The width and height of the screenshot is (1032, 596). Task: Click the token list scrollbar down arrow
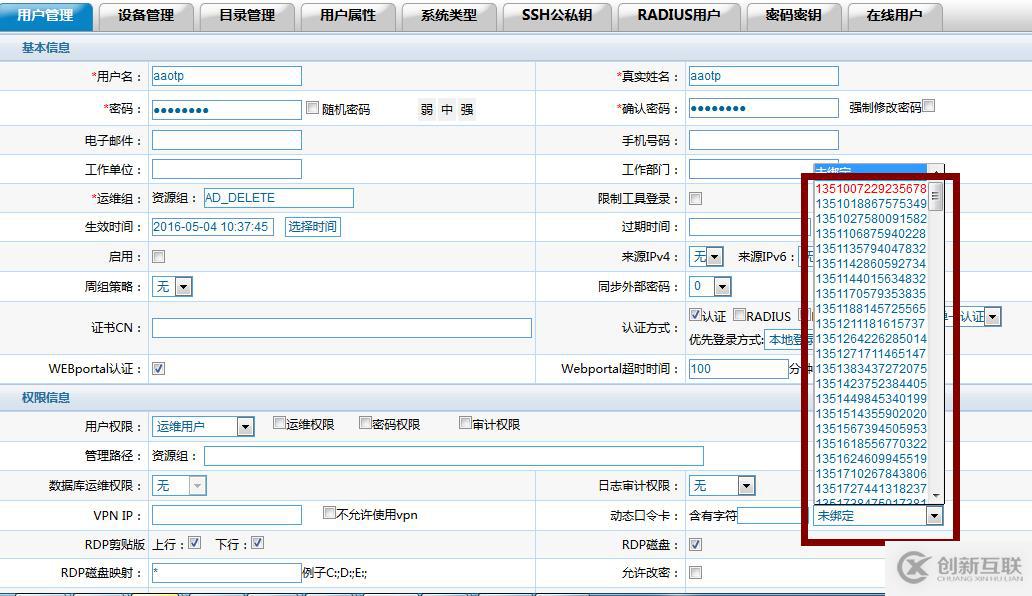tap(937, 496)
